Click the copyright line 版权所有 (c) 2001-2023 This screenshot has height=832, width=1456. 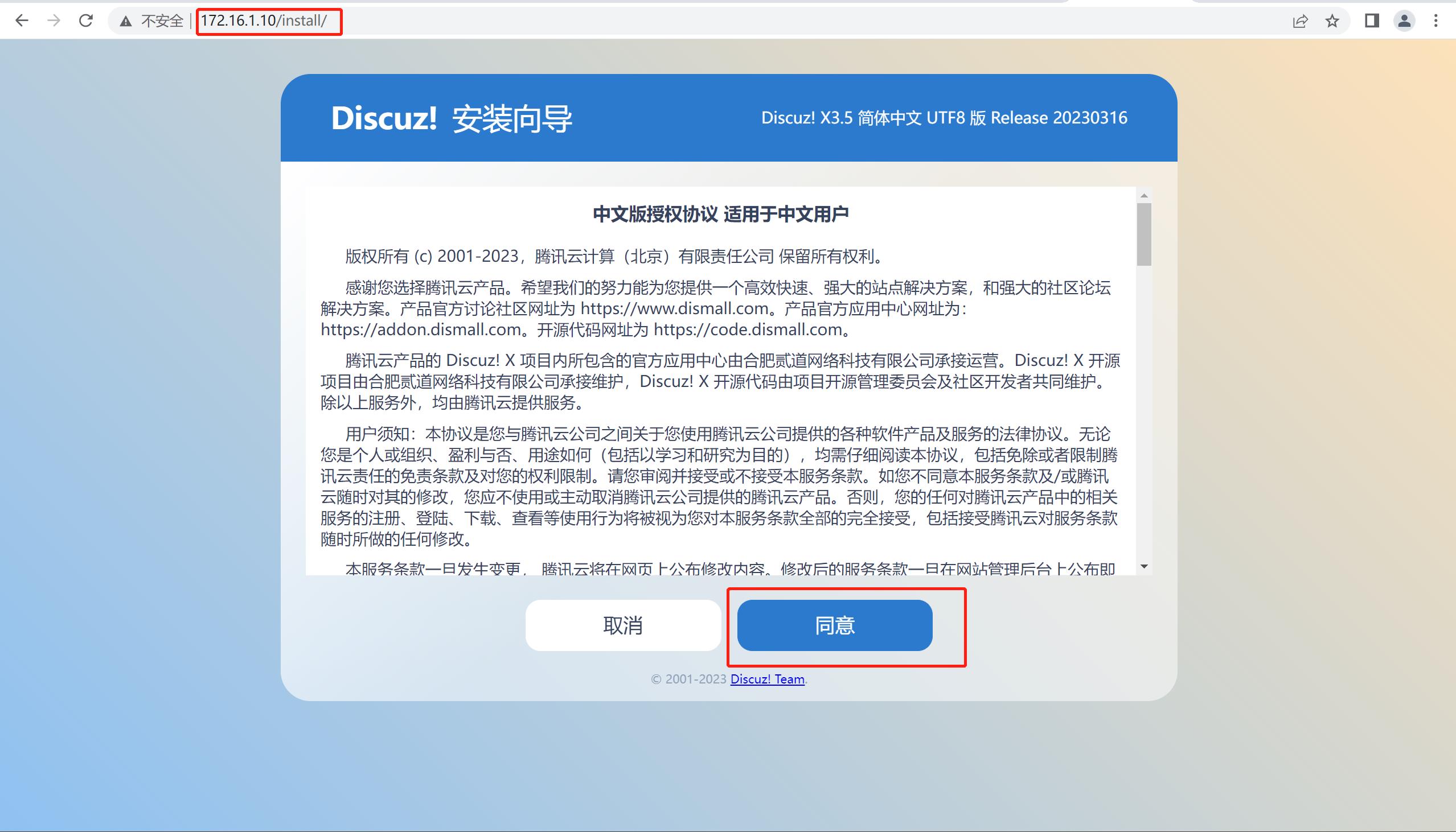coord(432,256)
